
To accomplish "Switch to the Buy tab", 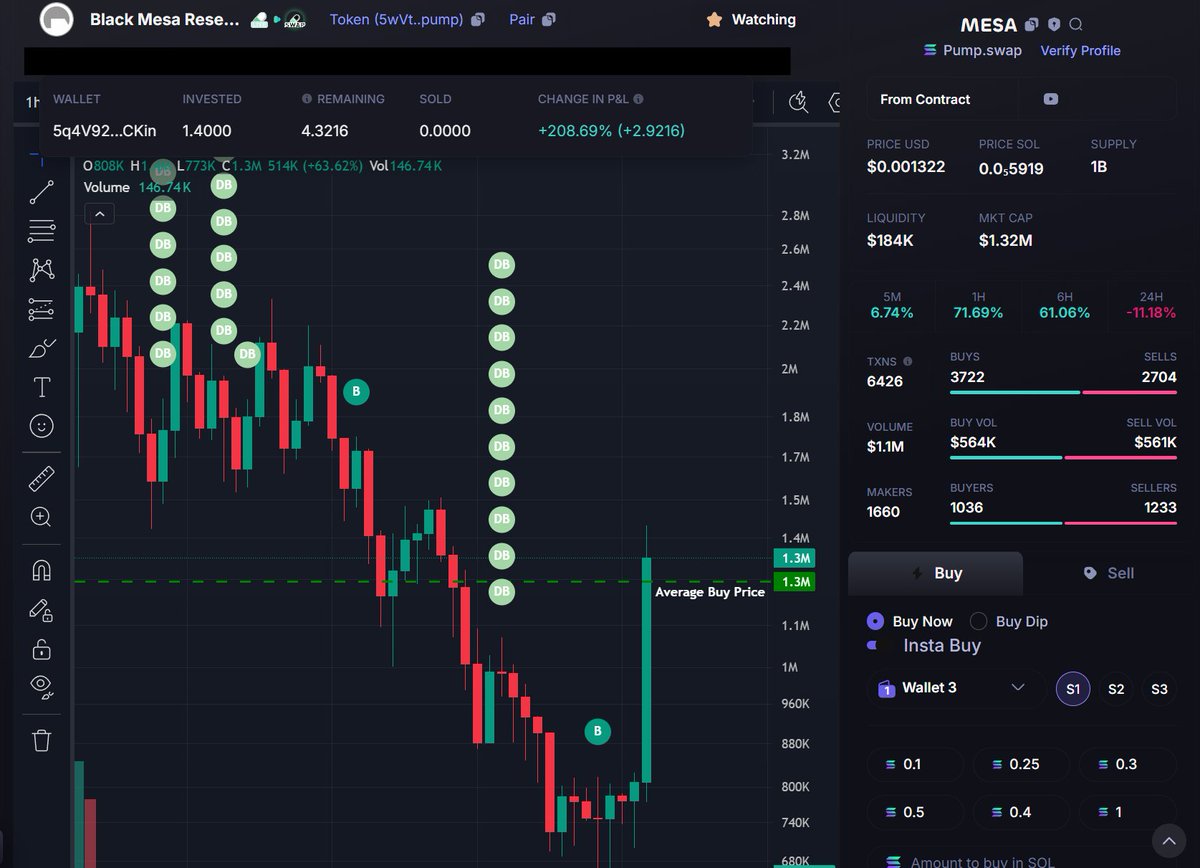I will pos(935,573).
